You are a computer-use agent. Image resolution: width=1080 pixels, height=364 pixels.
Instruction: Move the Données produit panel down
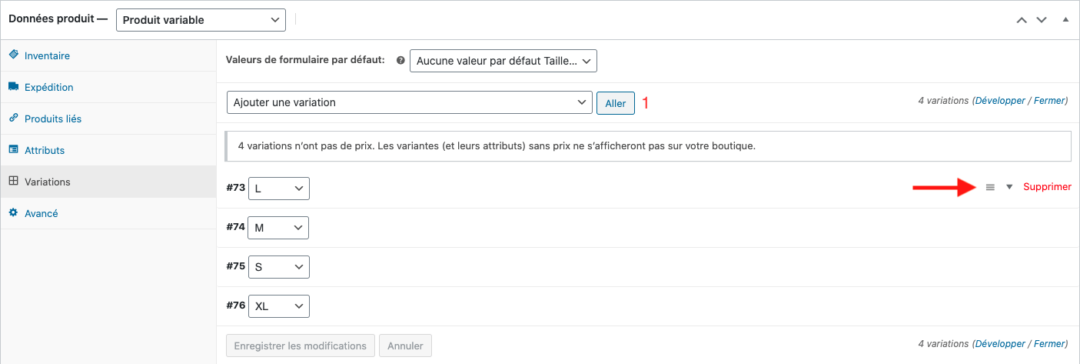pyautogui.click(x=1041, y=20)
